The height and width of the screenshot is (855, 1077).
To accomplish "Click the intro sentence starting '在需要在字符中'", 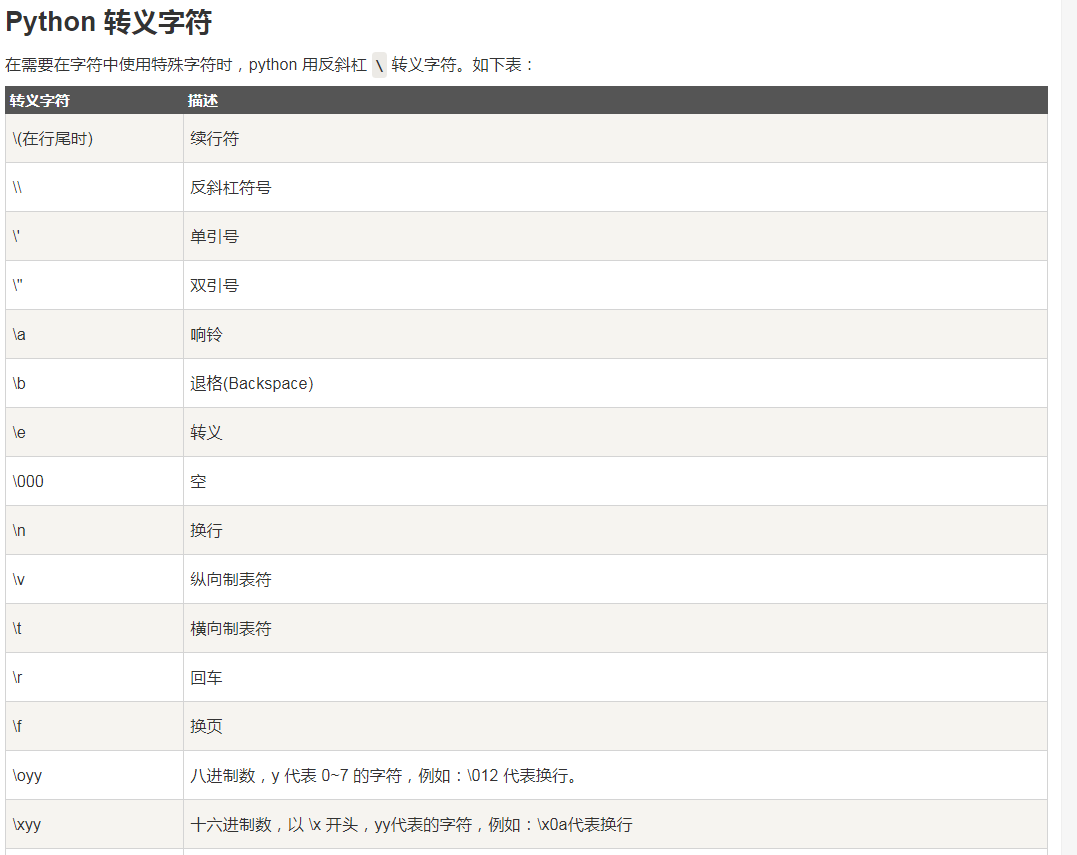I will point(269,65).
